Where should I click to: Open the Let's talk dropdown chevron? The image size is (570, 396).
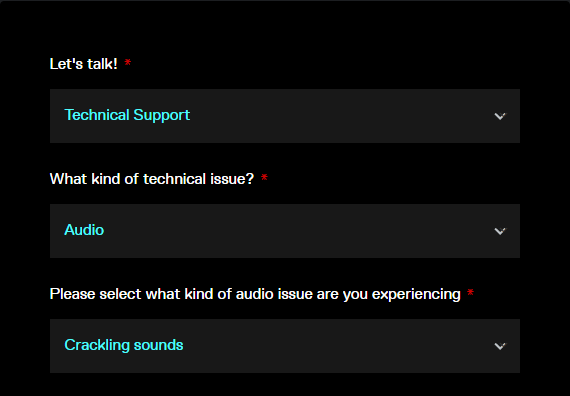[500, 116]
